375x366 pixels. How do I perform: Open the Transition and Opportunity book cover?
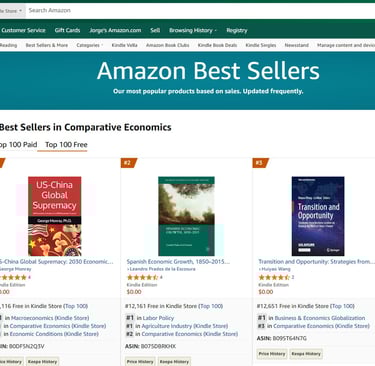click(x=318, y=216)
